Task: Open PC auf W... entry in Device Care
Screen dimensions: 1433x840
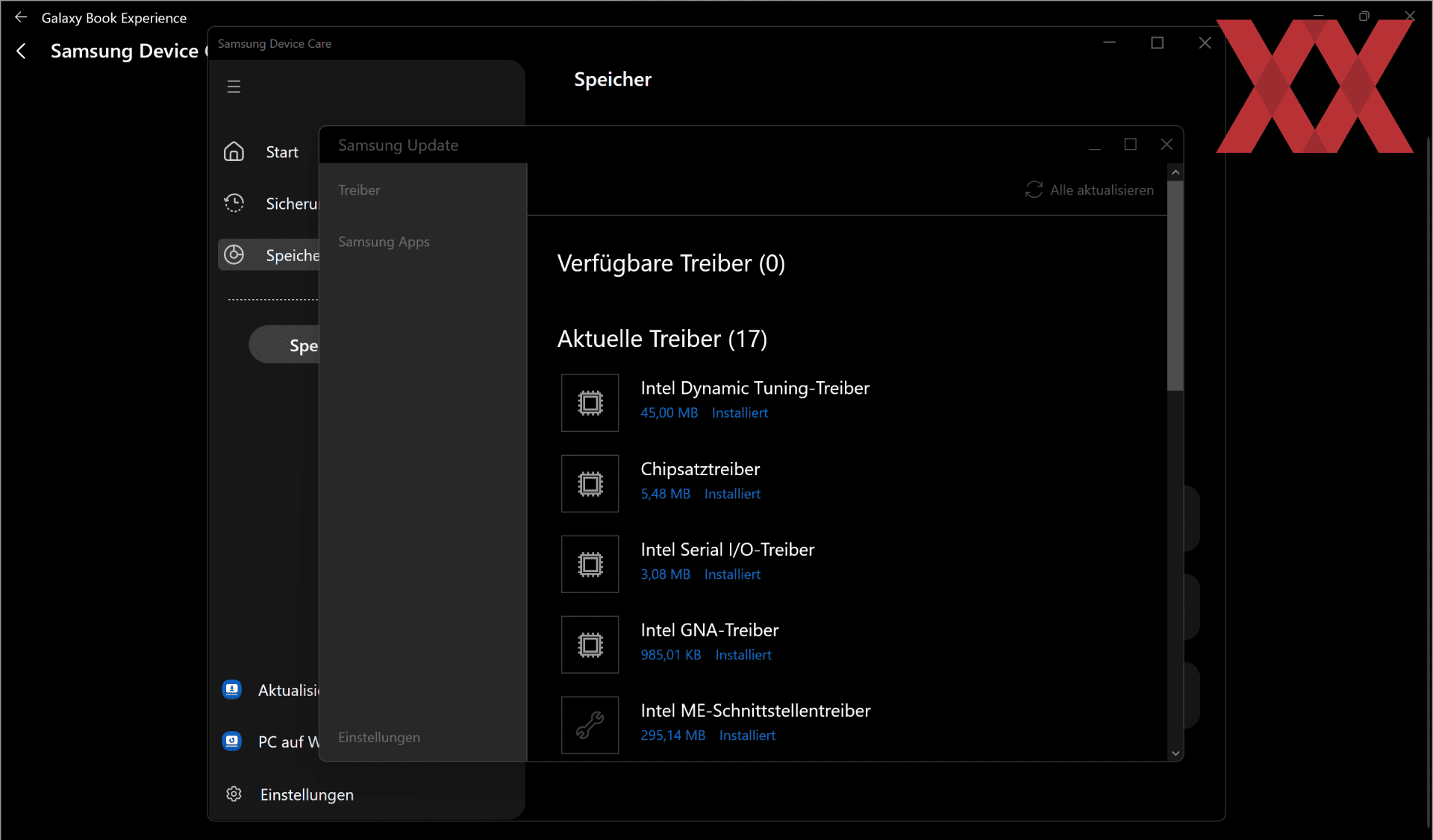Action: pyautogui.click(x=289, y=742)
